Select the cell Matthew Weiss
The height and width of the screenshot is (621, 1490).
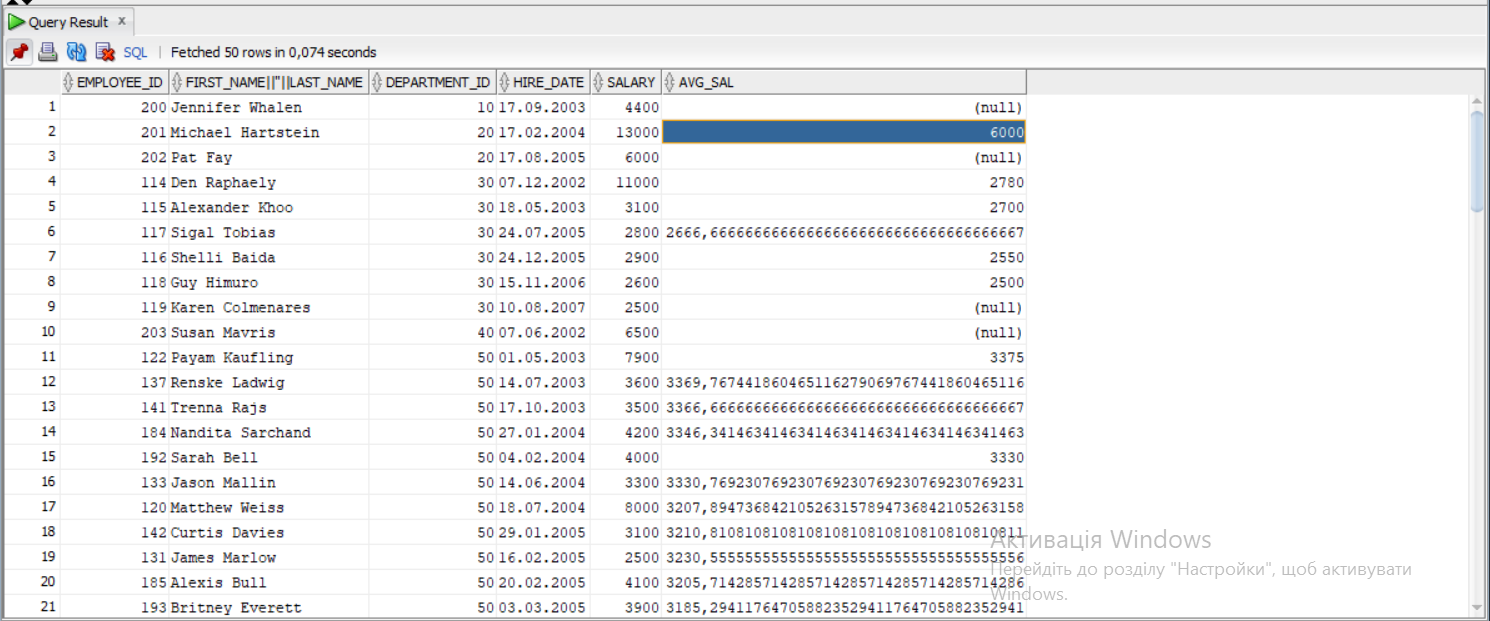(268, 507)
